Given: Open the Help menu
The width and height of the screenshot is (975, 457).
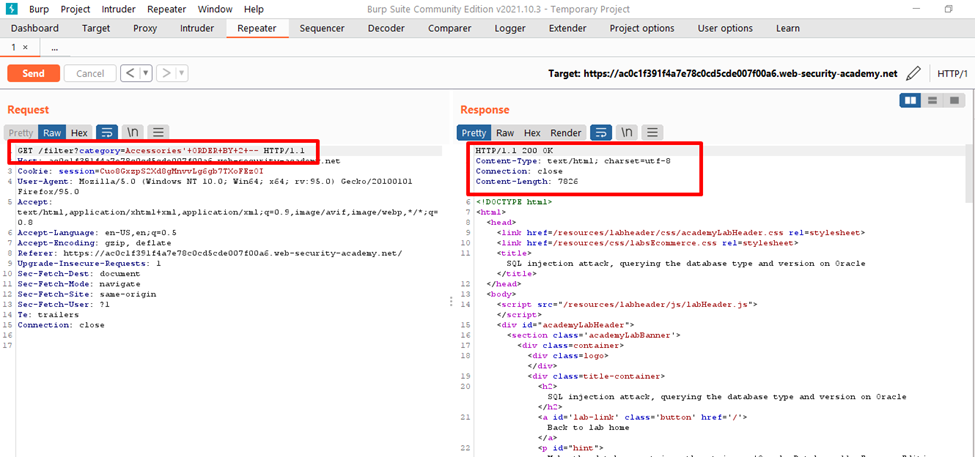Looking at the screenshot, I should click(x=254, y=9).
